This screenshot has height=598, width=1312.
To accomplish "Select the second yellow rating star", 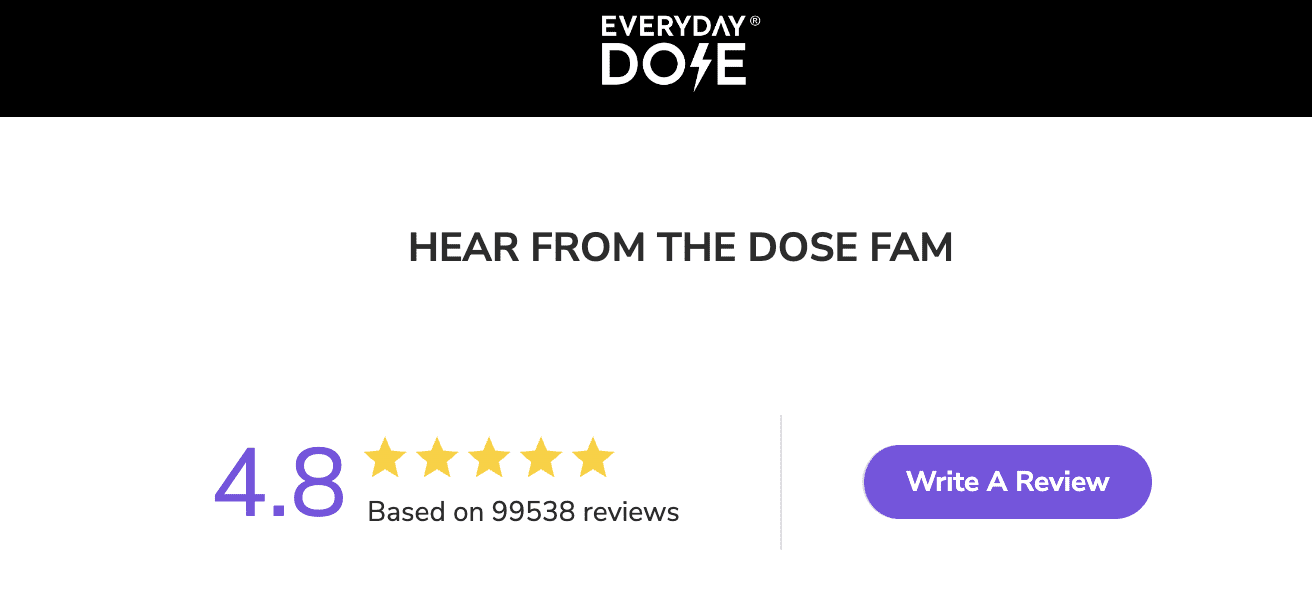I will point(437,458).
